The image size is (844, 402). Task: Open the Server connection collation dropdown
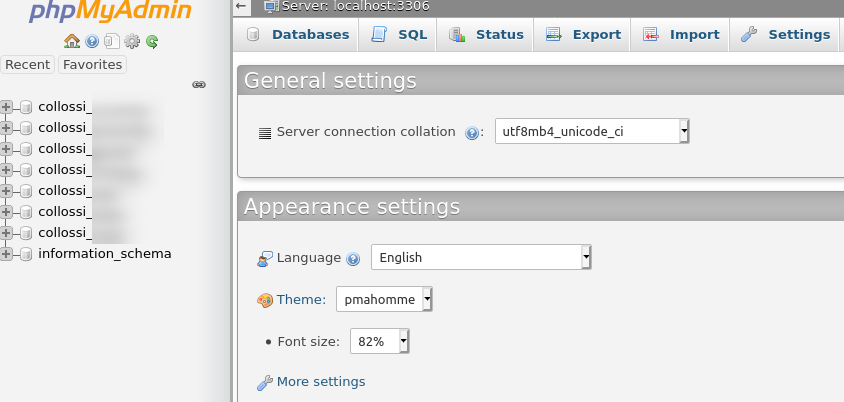[592, 131]
